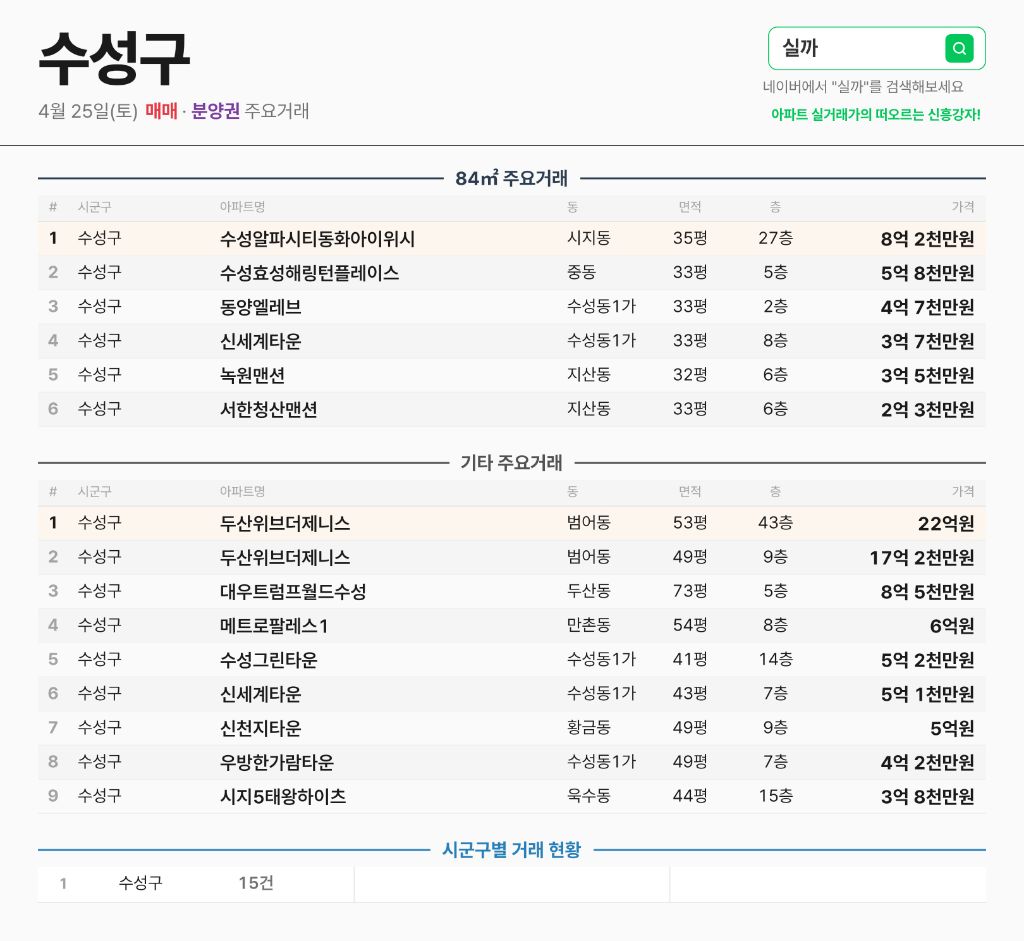Click the 6억원 price
This screenshot has width=1024, height=941.
(952, 626)
